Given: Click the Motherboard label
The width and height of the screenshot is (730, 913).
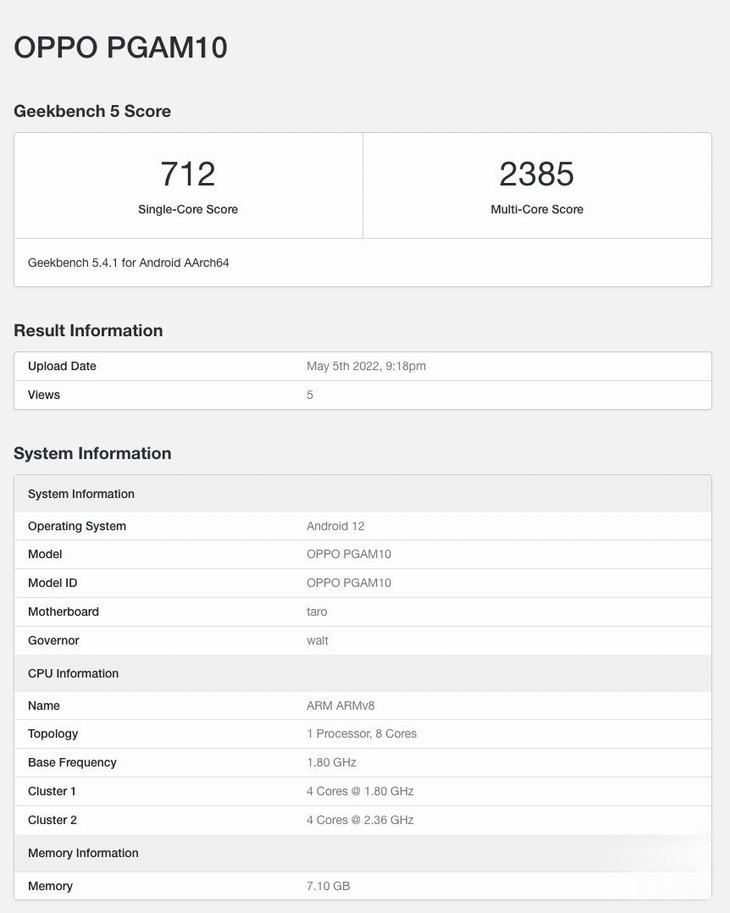Looking at the screenshot, I should click(x=63, y=611).
